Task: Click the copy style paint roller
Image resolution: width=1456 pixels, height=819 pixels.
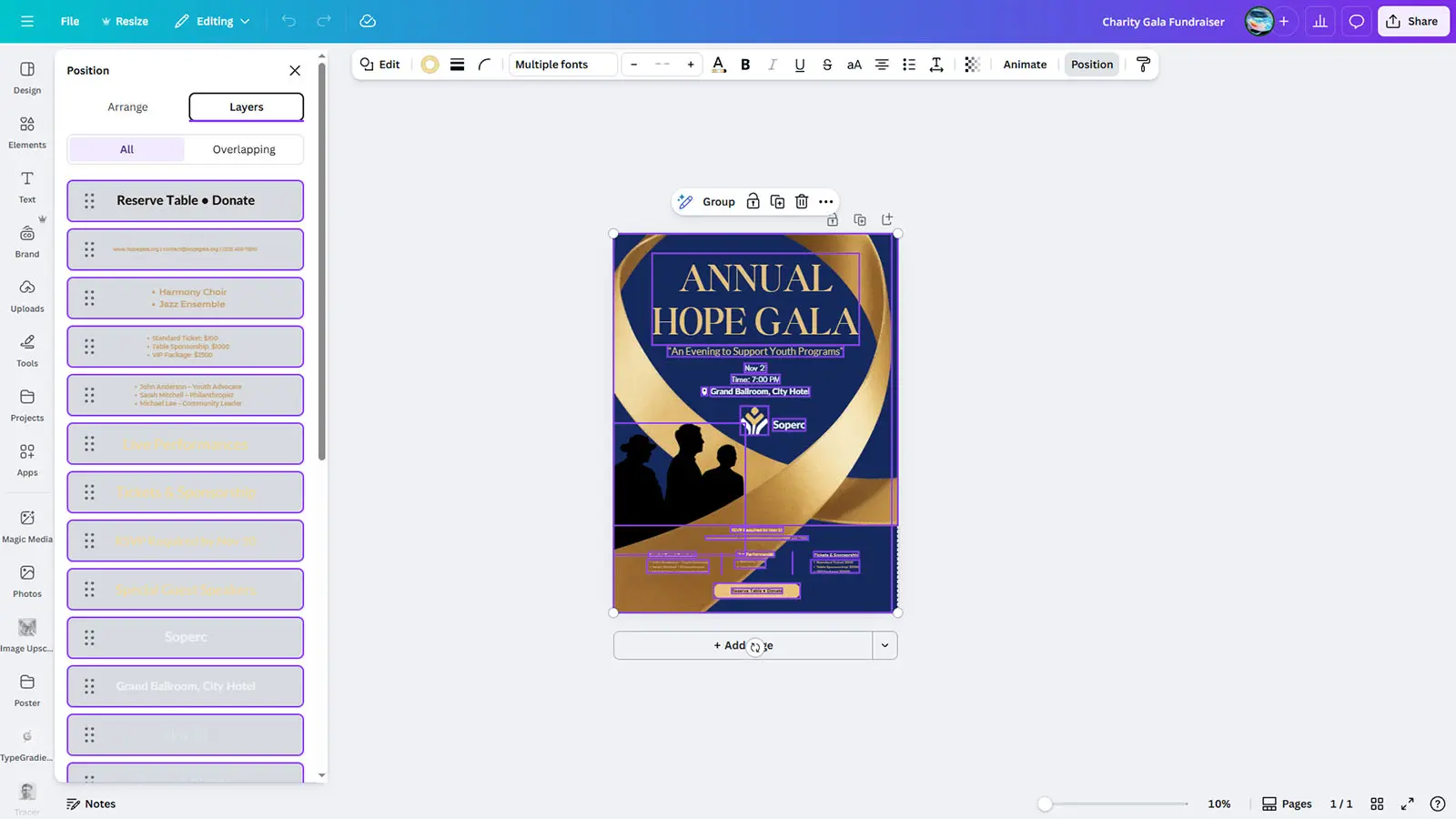Action: point(1143,65)
